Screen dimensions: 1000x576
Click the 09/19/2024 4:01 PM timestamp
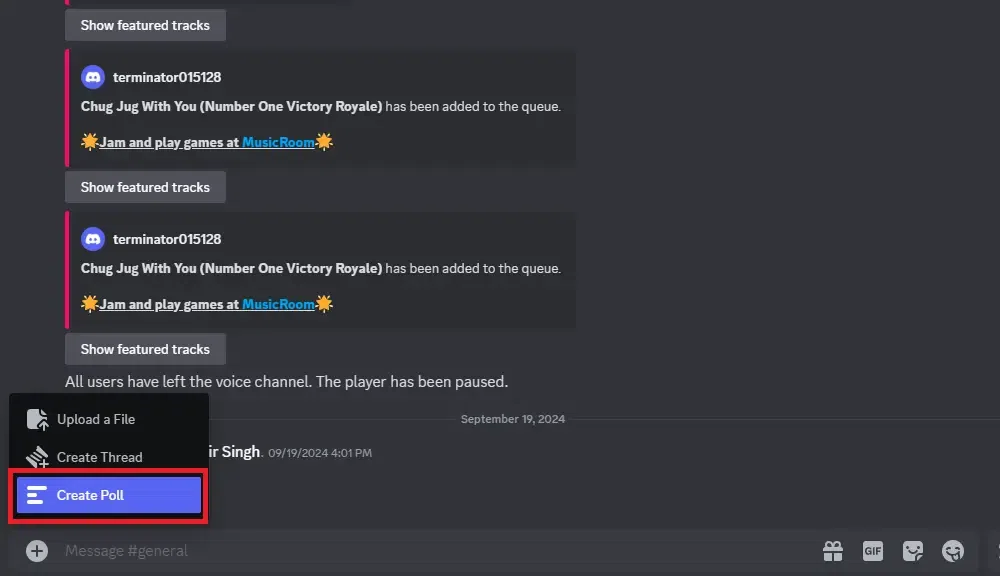pyautogui.click(x=320, y=453)
